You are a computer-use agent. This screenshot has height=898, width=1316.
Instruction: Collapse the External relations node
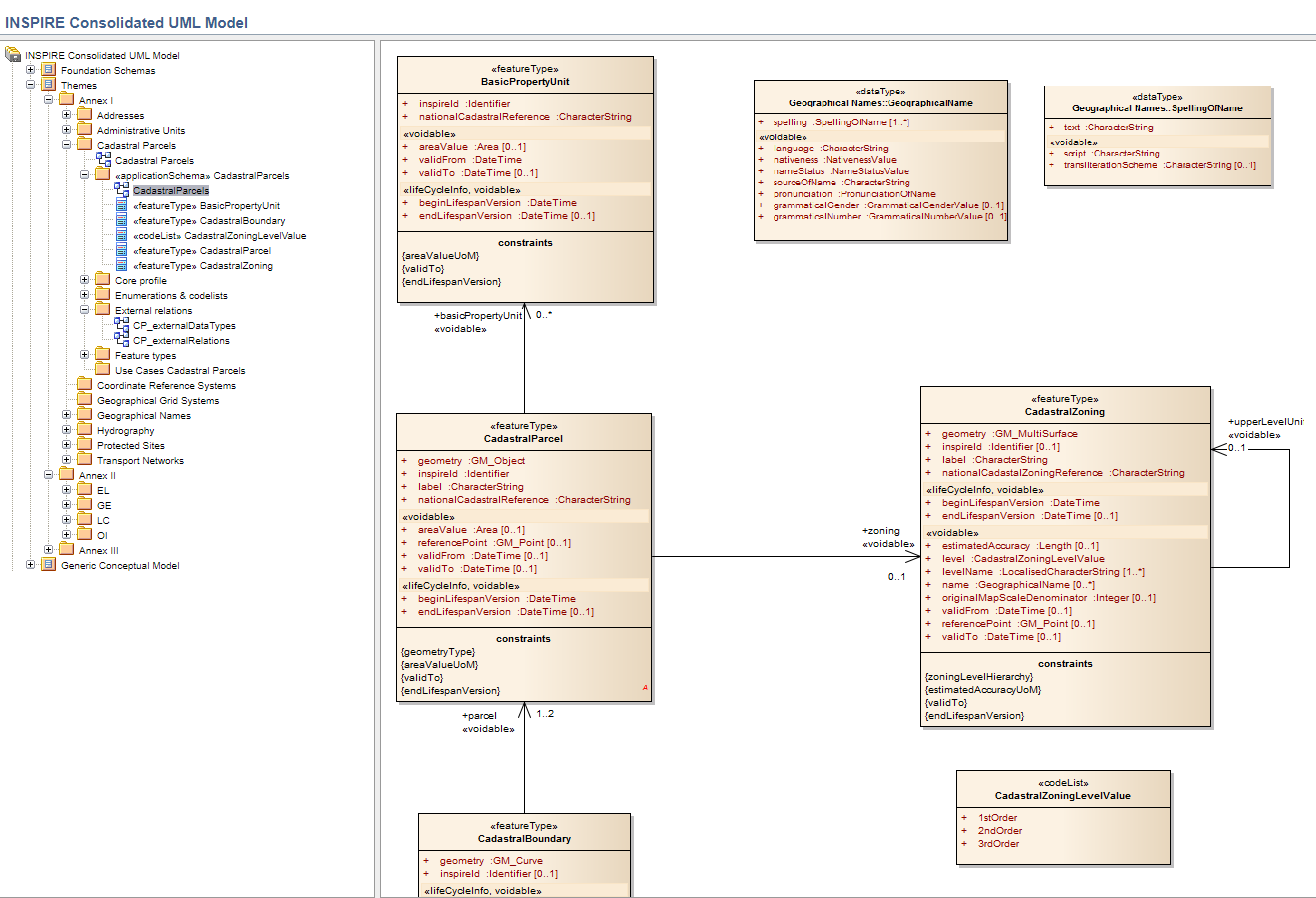pos(86,310)
